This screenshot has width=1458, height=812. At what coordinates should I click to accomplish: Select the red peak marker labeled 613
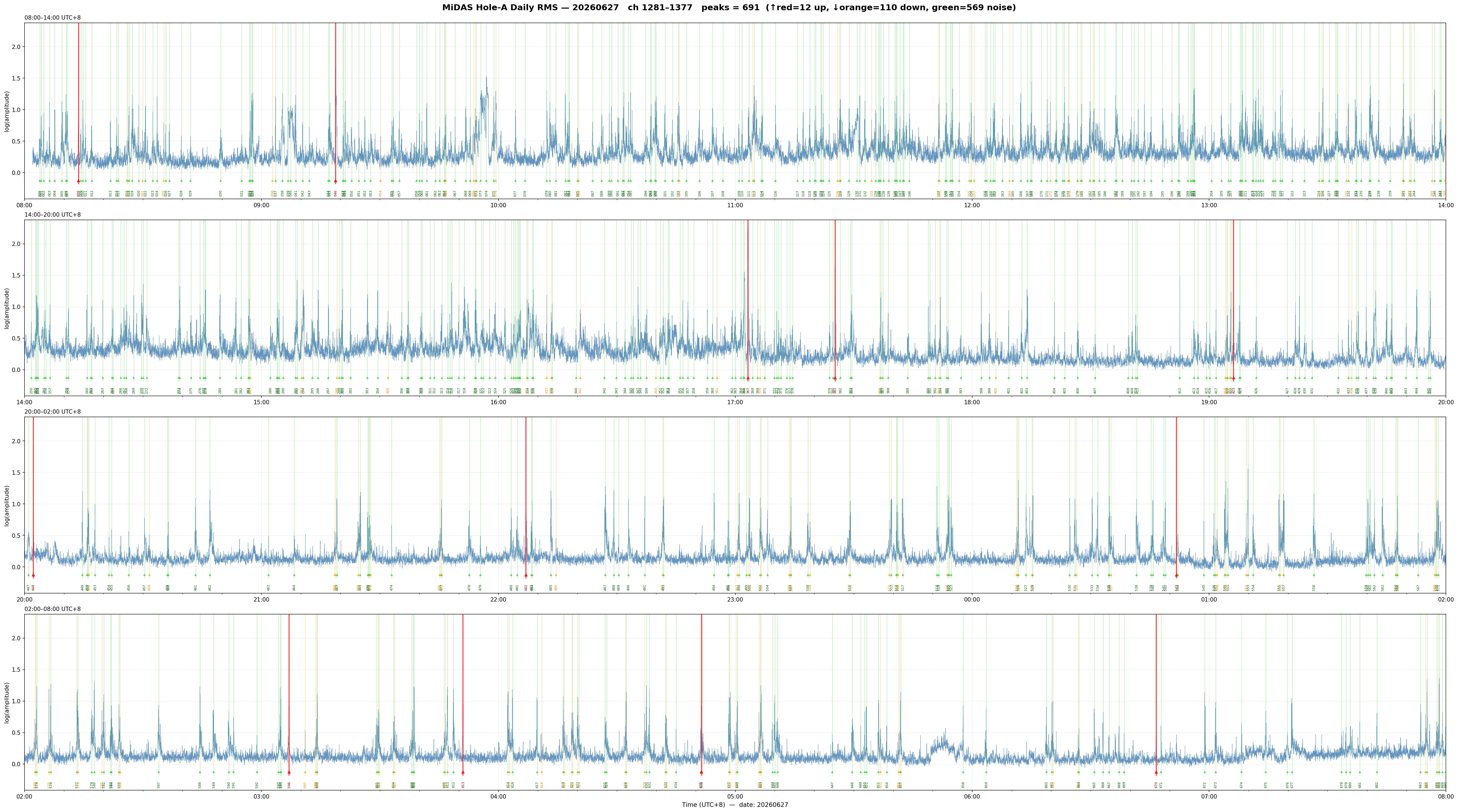[x=463, y=772]
